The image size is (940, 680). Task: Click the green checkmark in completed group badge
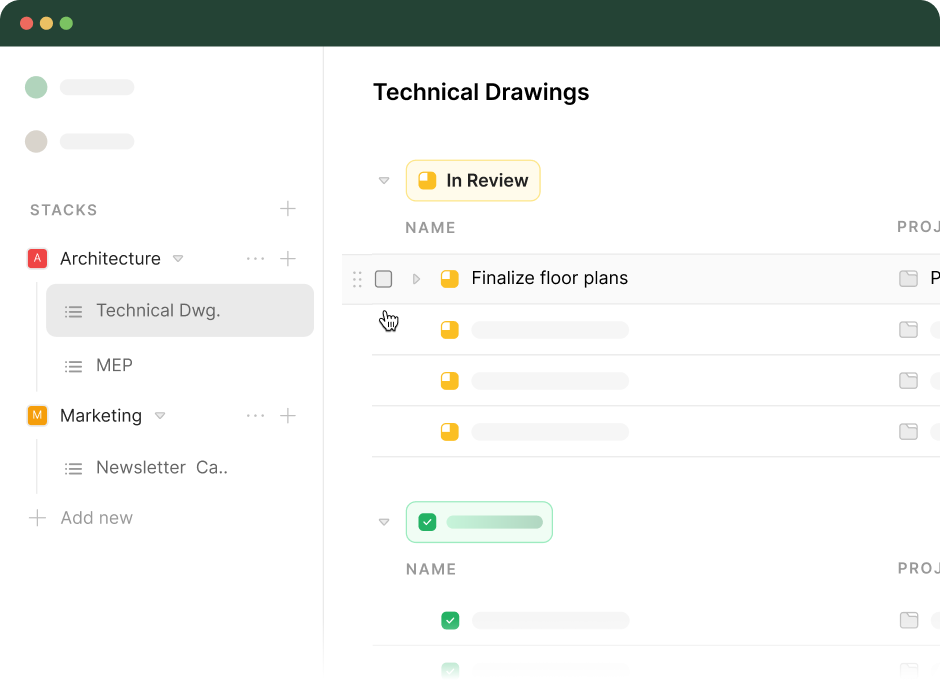[x=427, y=522]
